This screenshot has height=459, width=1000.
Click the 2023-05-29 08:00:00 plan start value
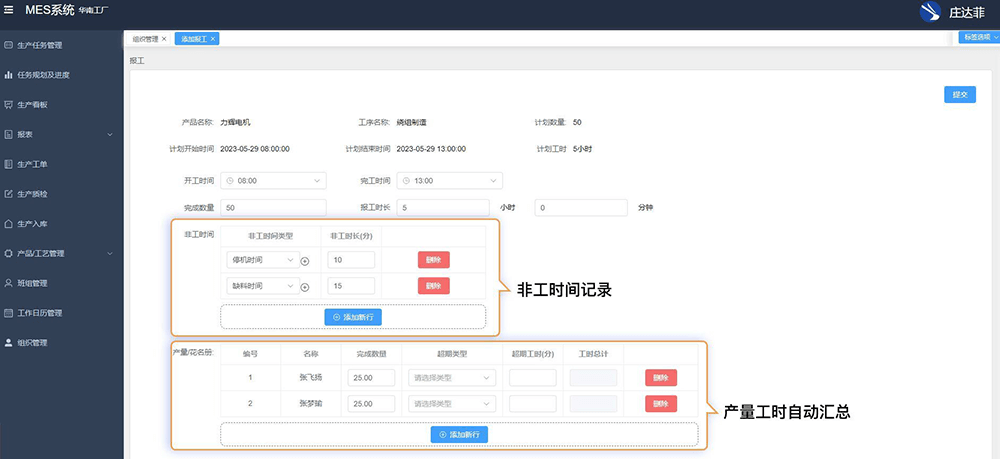click(x=255, y=149)
